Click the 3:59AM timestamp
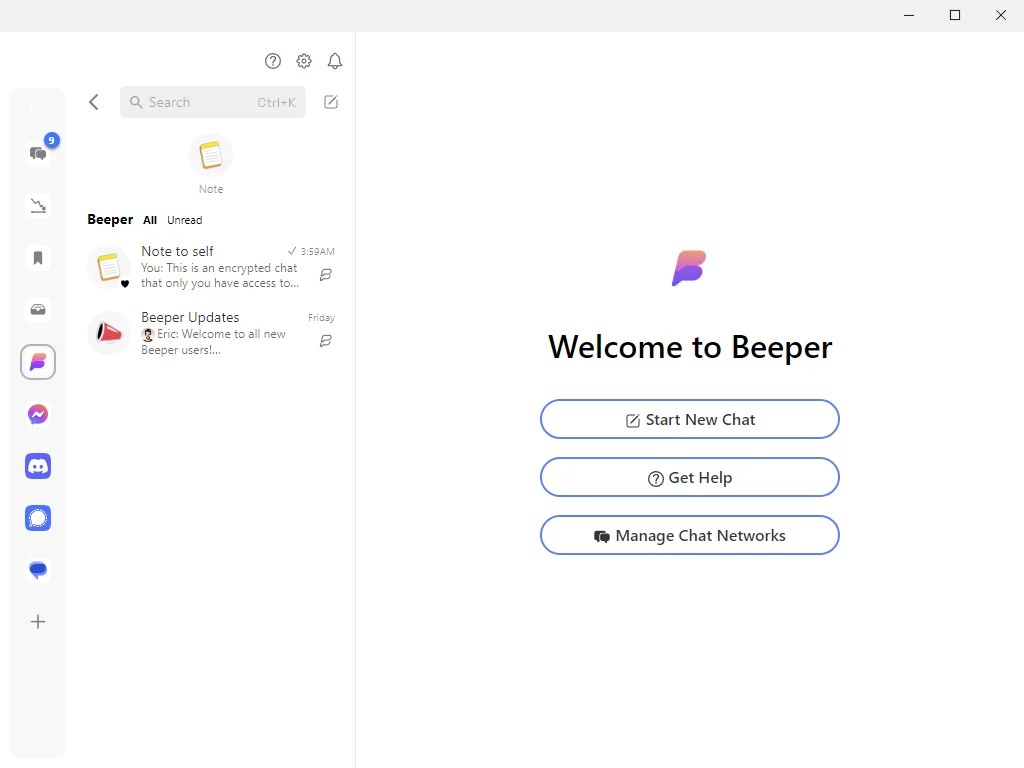1024x768 pixels. click(x=317, y=251)
